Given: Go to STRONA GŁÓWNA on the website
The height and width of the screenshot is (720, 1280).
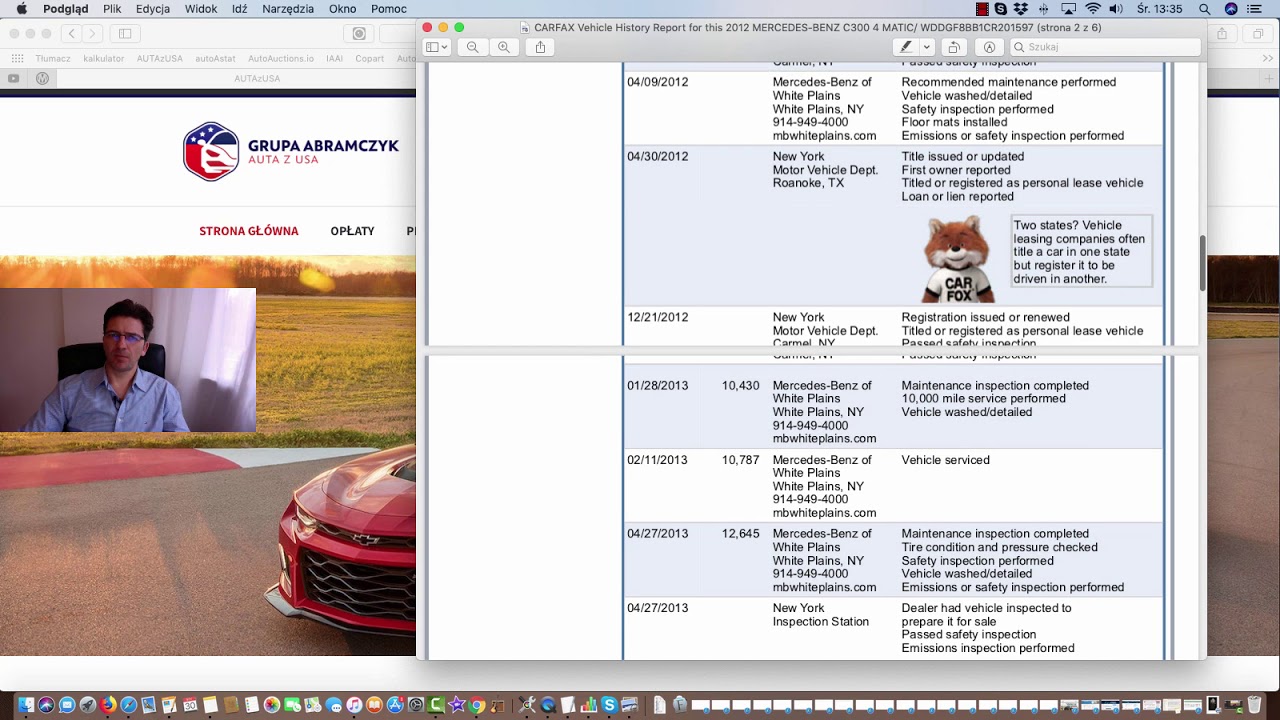Looking at the screenshot, I should (x=248, y=231).
